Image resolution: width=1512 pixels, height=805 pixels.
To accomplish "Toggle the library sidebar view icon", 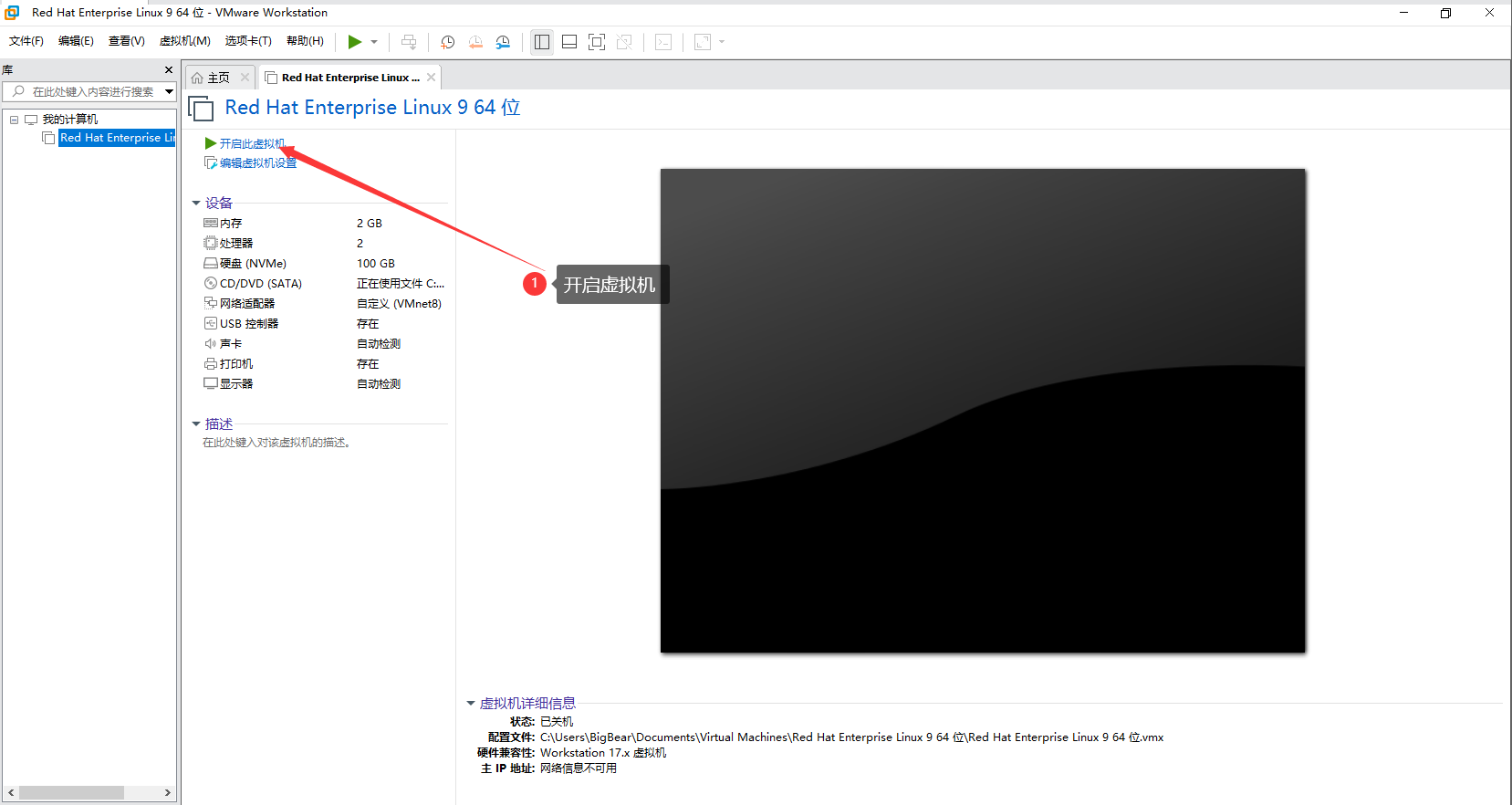I will click(542, 42).
